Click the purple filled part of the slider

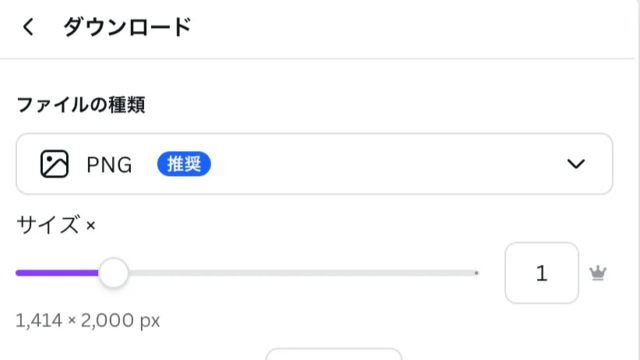tap(57, 273)
